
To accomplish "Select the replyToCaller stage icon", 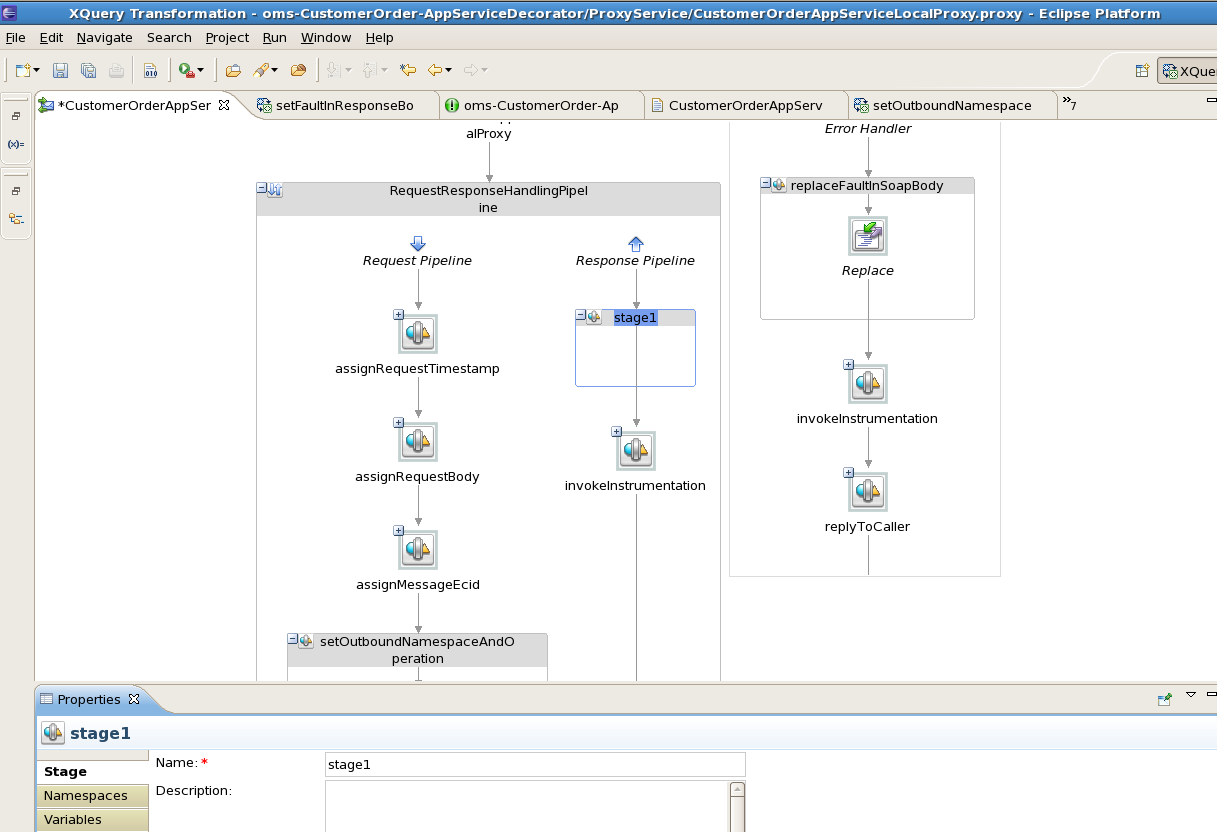I will pyautogui.click(x=868, y=491).
